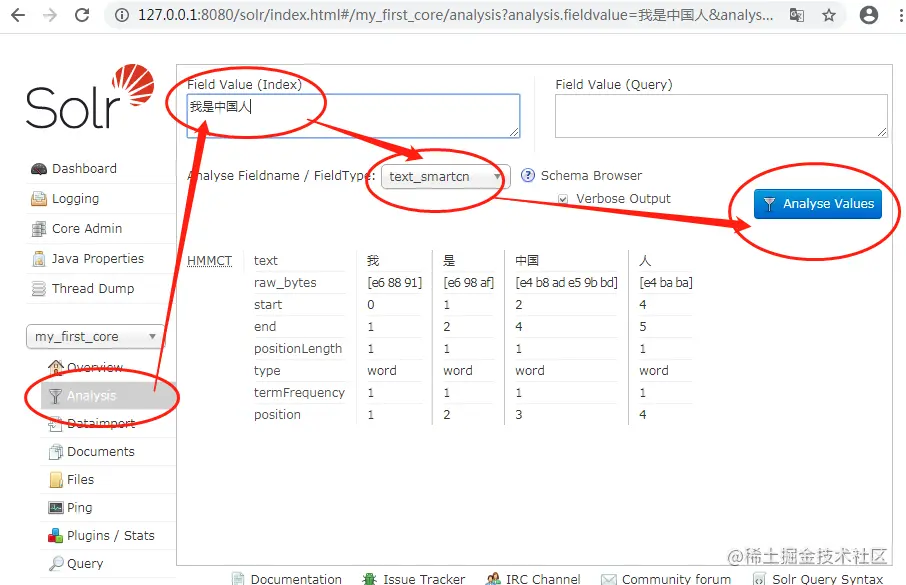This screenshot has height=585, width=906.
Task: Click the Field Value (Index) text box
Action: point(350,116)
